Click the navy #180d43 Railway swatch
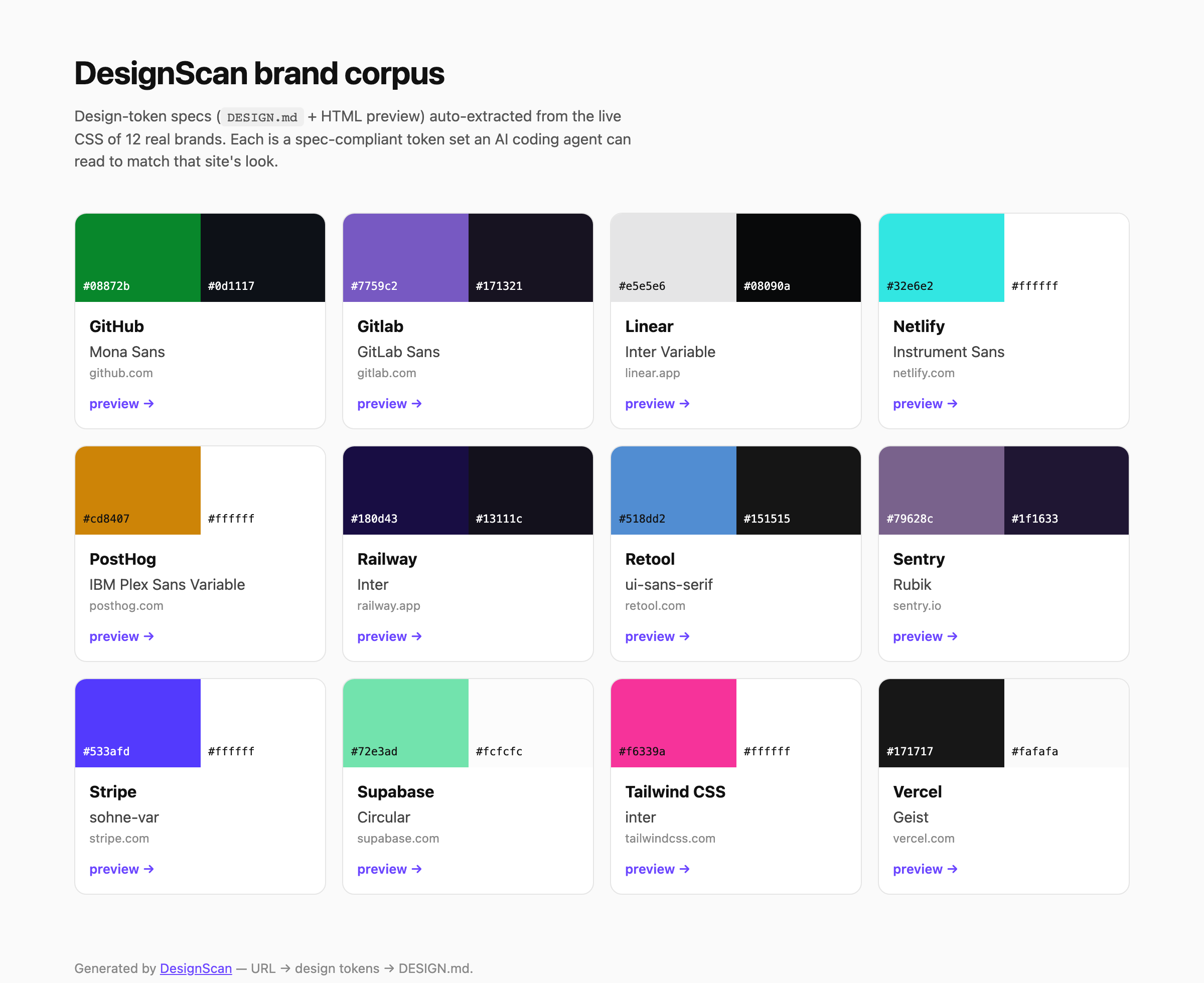The image size is (1204, 983). click(405, 490)
